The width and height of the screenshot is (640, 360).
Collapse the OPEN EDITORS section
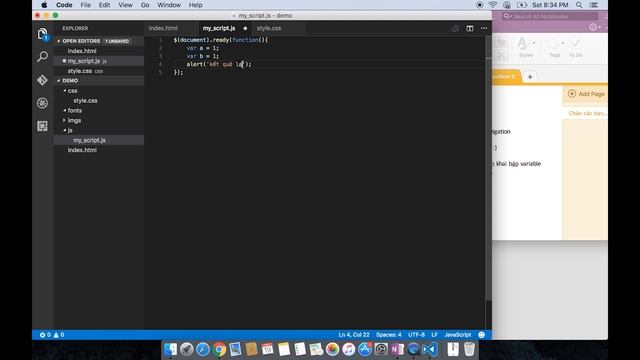(58, 41)
